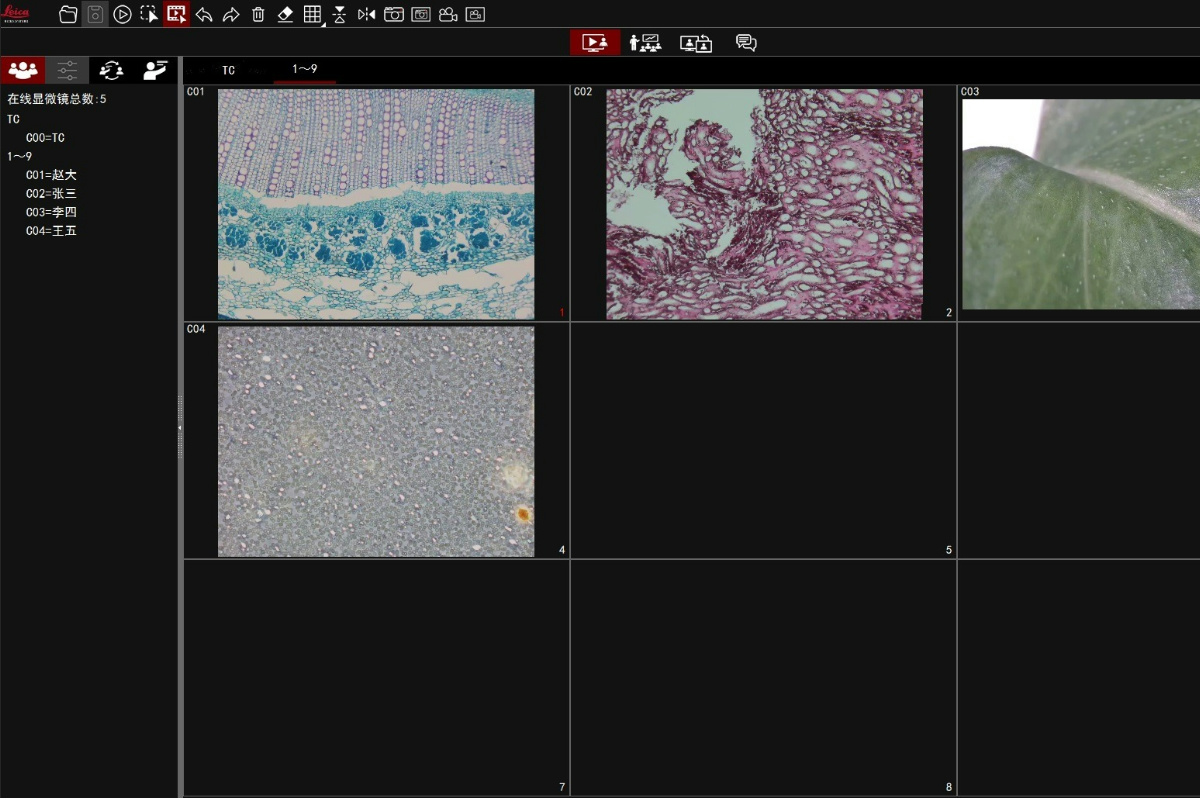Select the C02 pink tissue thumbnail
The height and width of the screenshot is (800, 1200).
click(x=764, y=204)
